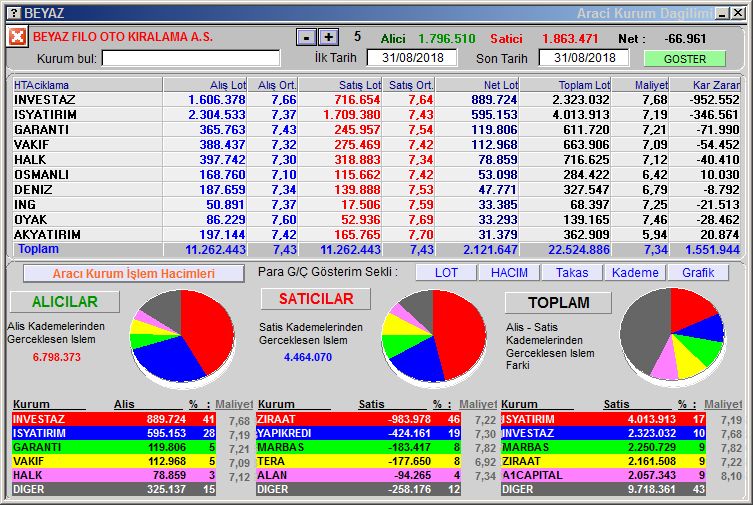Image resolution: width=753 pixels, height=505 pixels.
Task: Sort by Satış Lot column header
Action: click(340, 85)
